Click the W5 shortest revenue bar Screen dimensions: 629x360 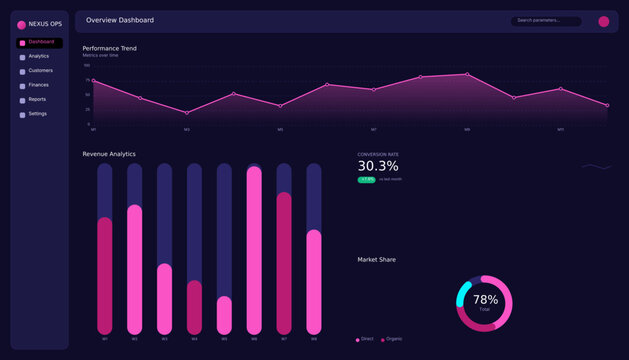coord(224,315)
